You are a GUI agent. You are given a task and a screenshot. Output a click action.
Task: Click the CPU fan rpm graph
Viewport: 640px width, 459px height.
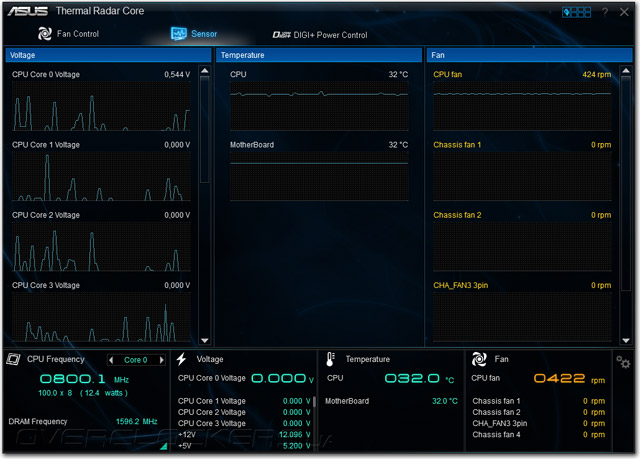point(522,106)
